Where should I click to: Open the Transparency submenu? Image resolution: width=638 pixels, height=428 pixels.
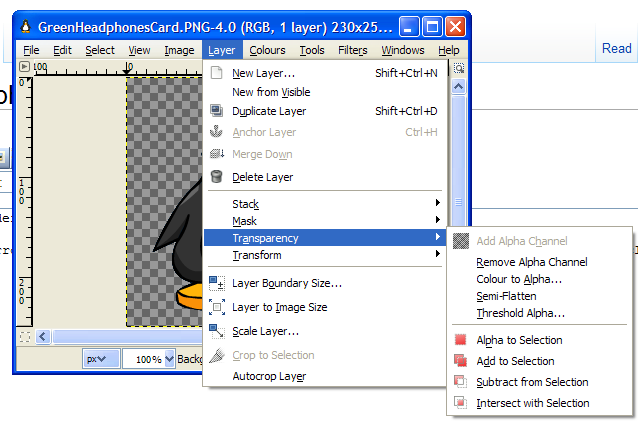point(325,238)
